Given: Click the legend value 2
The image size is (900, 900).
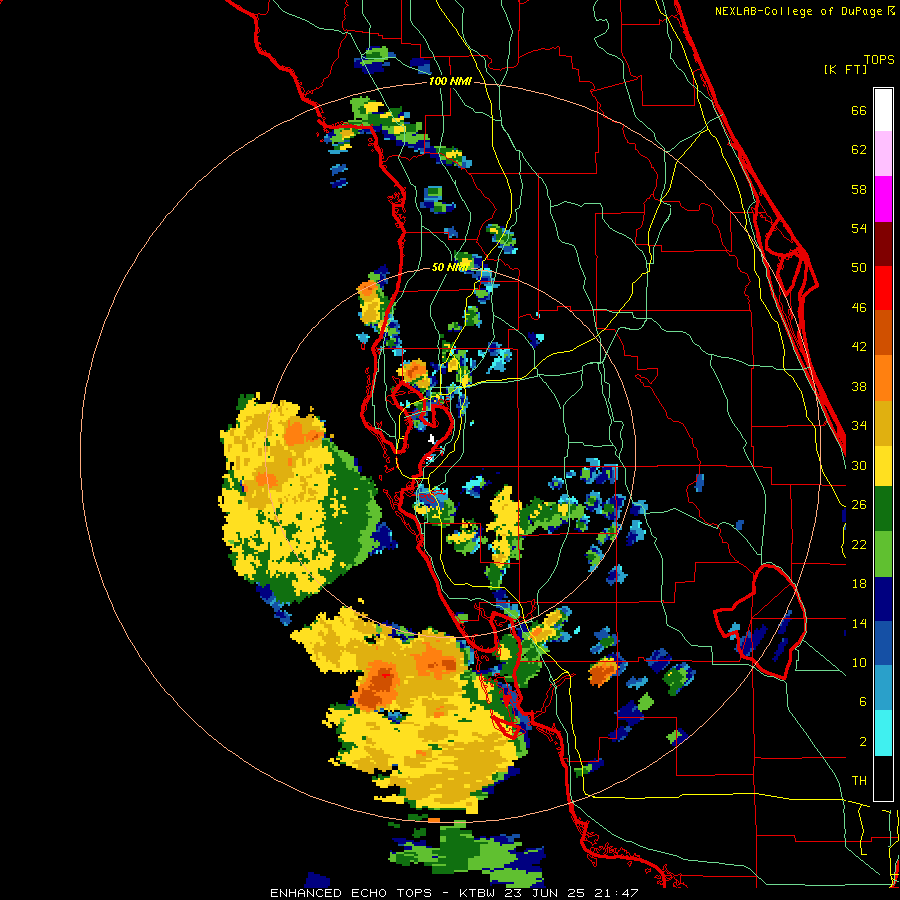Looking at the screenshot, I should click(x=863, y=742).
